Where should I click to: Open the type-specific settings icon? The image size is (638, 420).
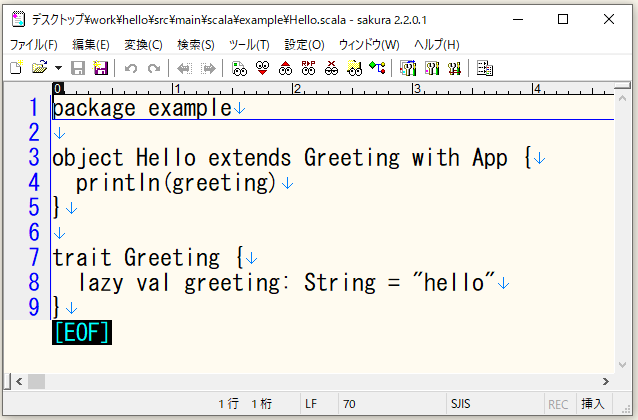432,68
